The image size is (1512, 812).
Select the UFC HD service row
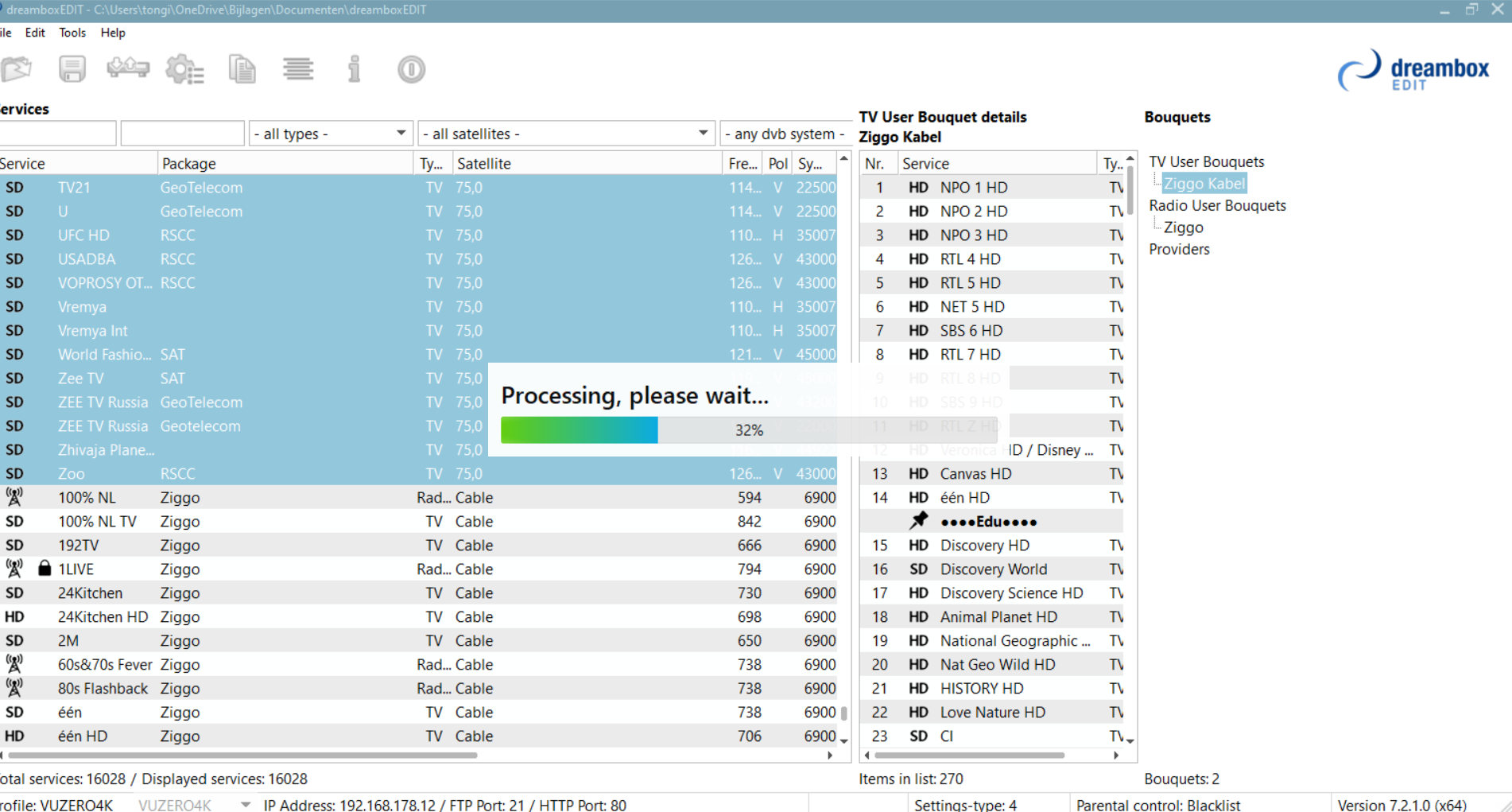(418, 235)
